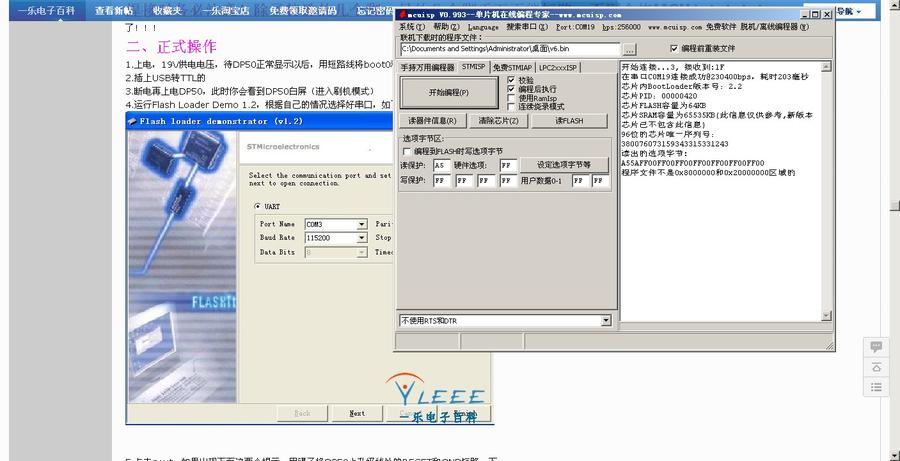
Task: Select the UART radio button
Action: click(x=257, y=206)
